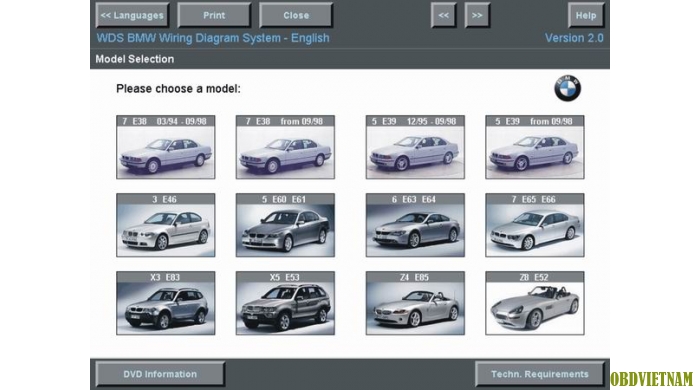Select the Z8 E52 roadster model
This screenshot has width=700, height=390.
535,303
